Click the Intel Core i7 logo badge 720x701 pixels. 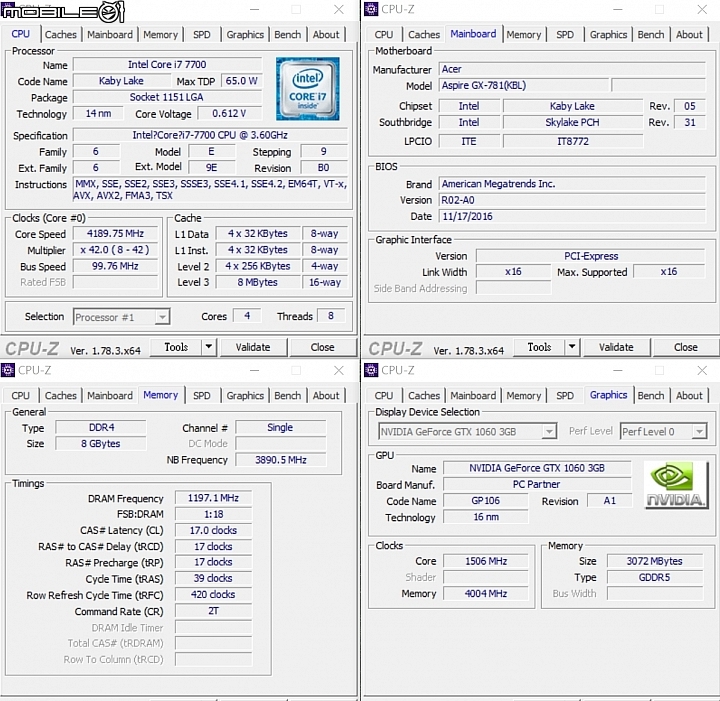308,89
